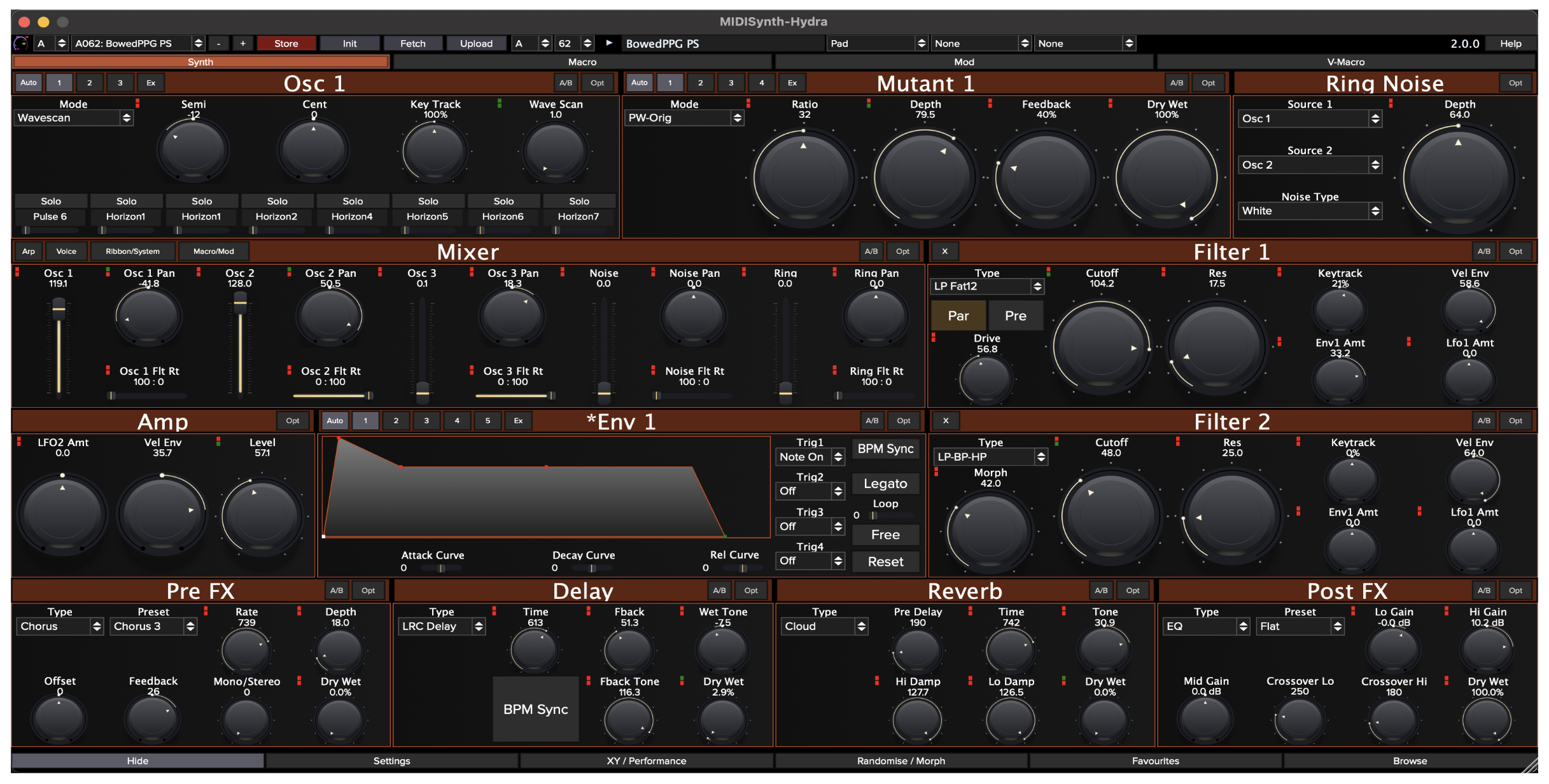Click the Auto icon in Mutant 1 header
The height and width of the screenshot is (784, 1549).
[640, 83]
